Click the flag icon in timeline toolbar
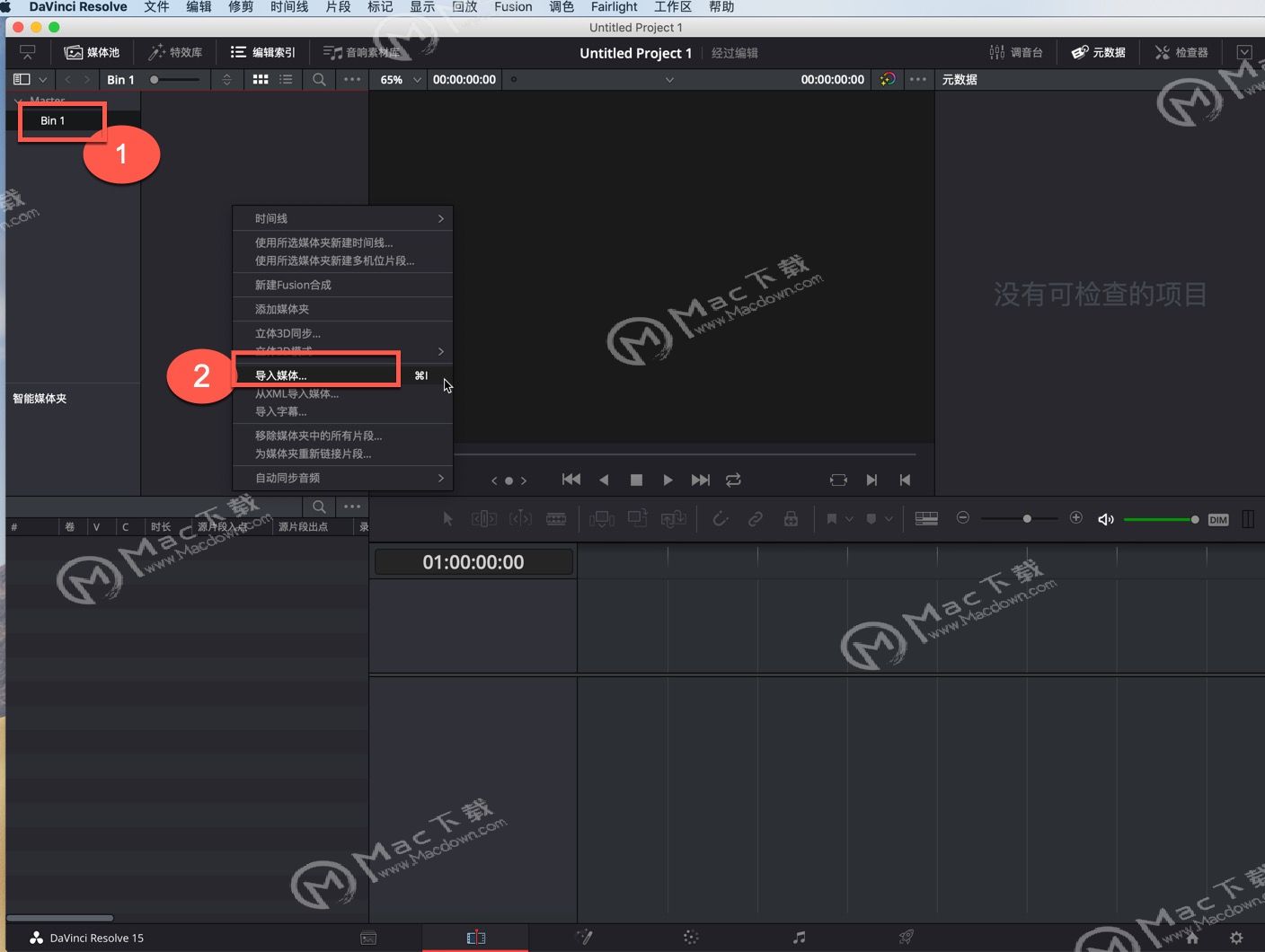 tap(832, 519)
